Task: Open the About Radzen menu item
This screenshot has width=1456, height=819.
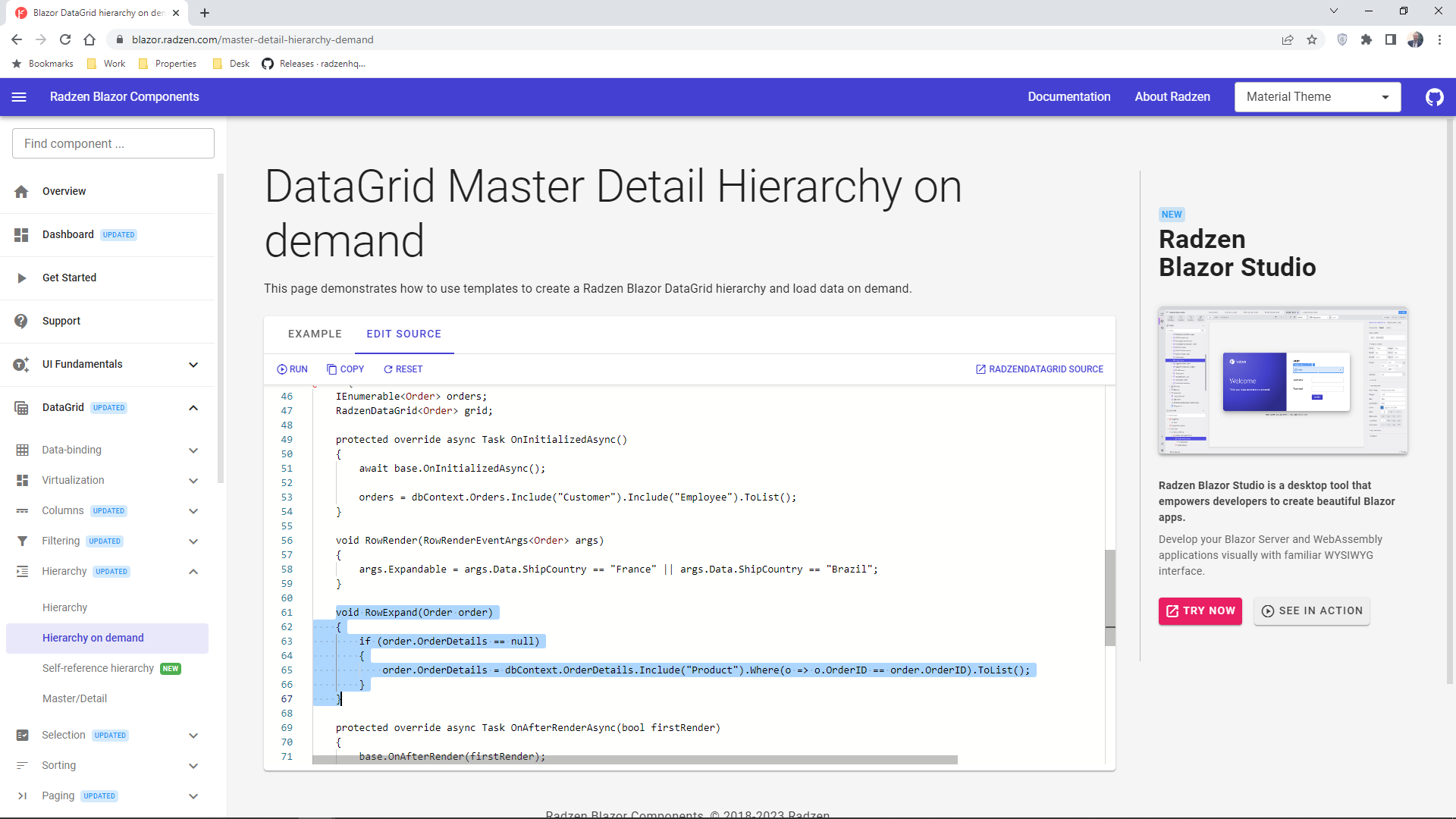Action: pyautogui.click(x=1172, y=97)
